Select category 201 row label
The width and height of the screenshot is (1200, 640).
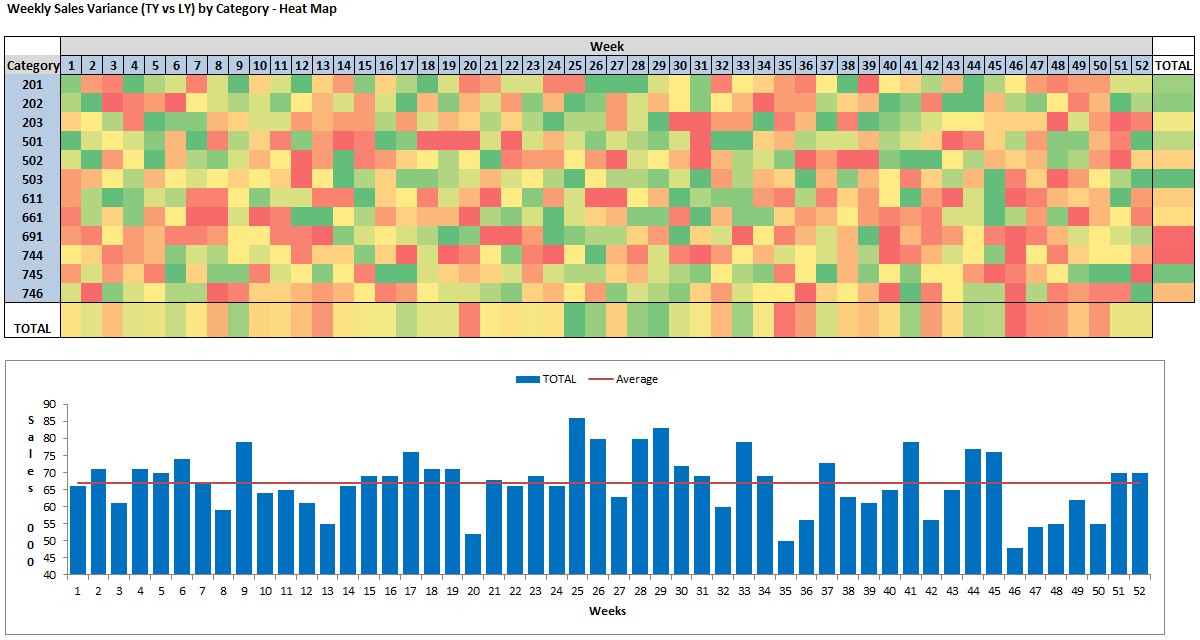(x=32, y=84)
